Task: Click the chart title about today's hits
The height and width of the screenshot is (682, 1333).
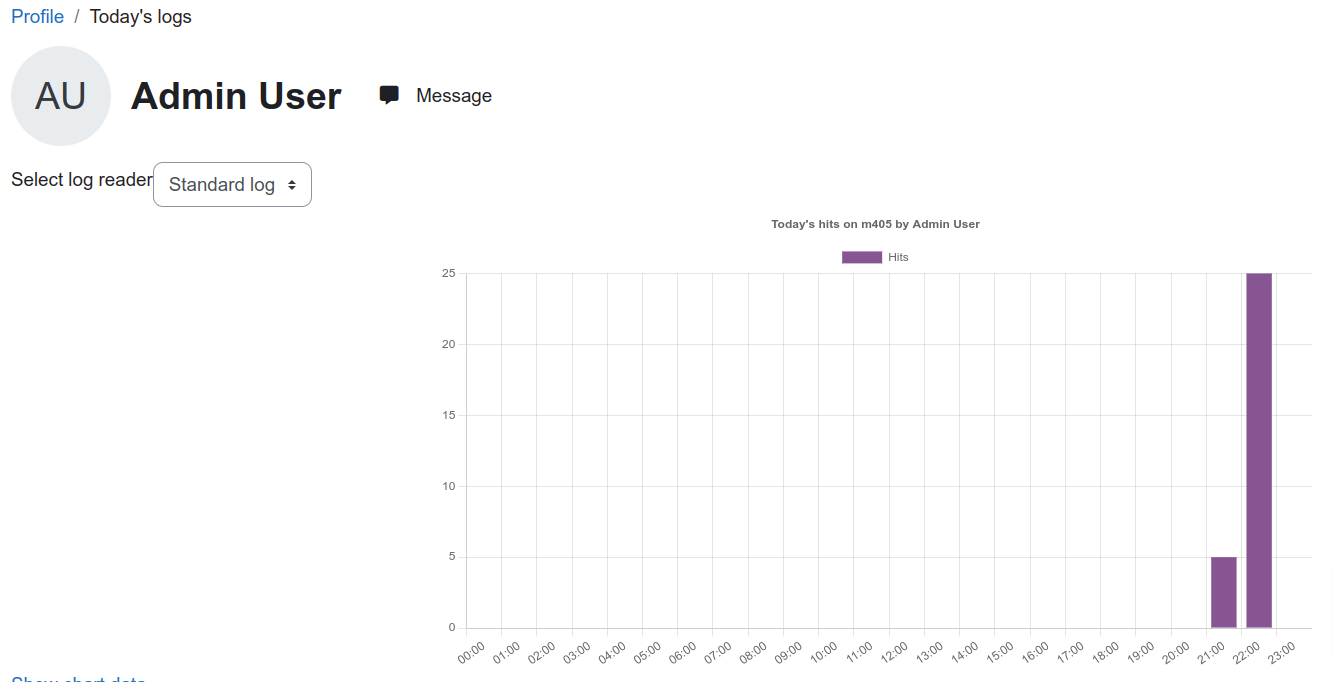Action: tap(875, 224)
